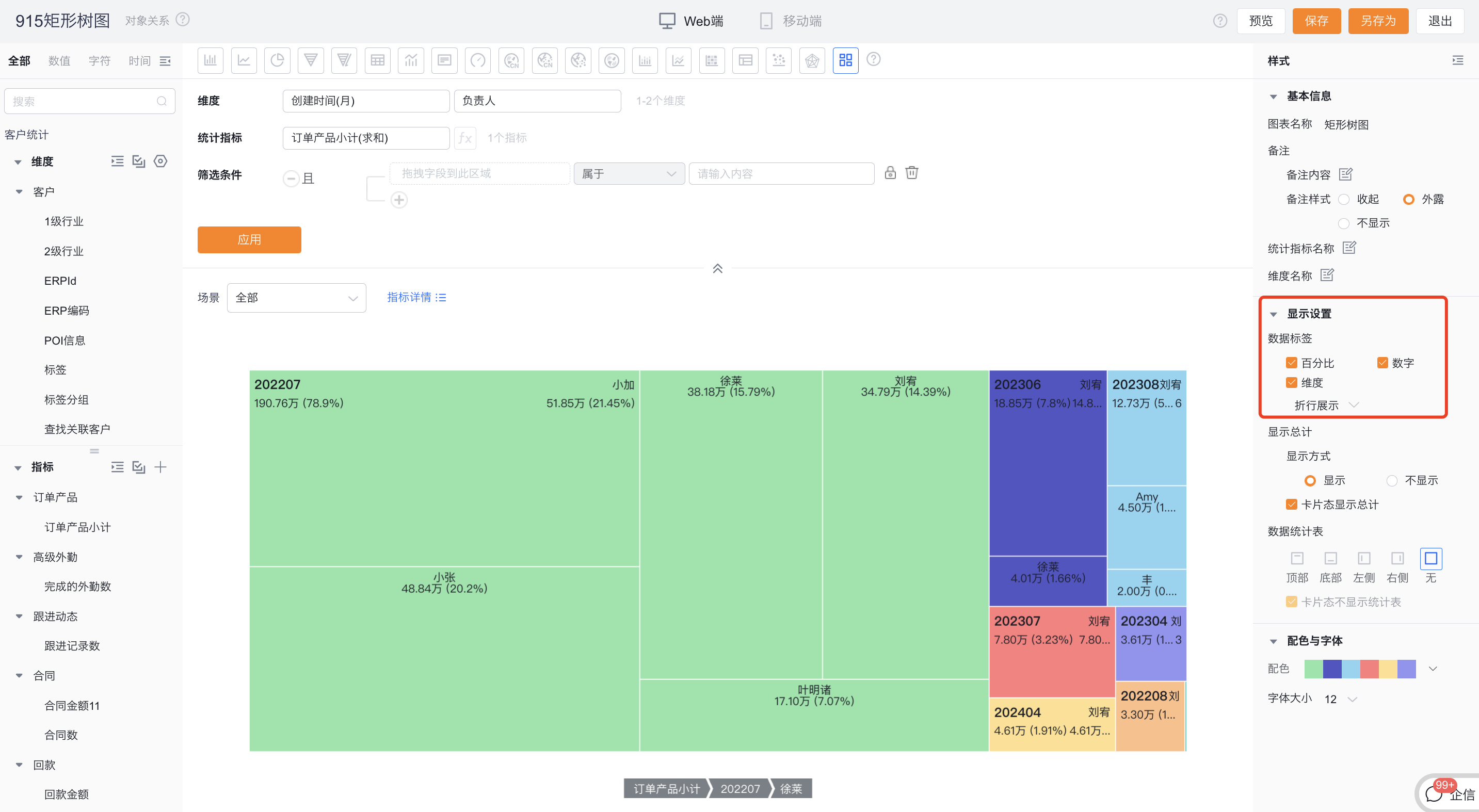Choose the radar chart type icon
Screen dimensions: 1479x812
[812, 60]
